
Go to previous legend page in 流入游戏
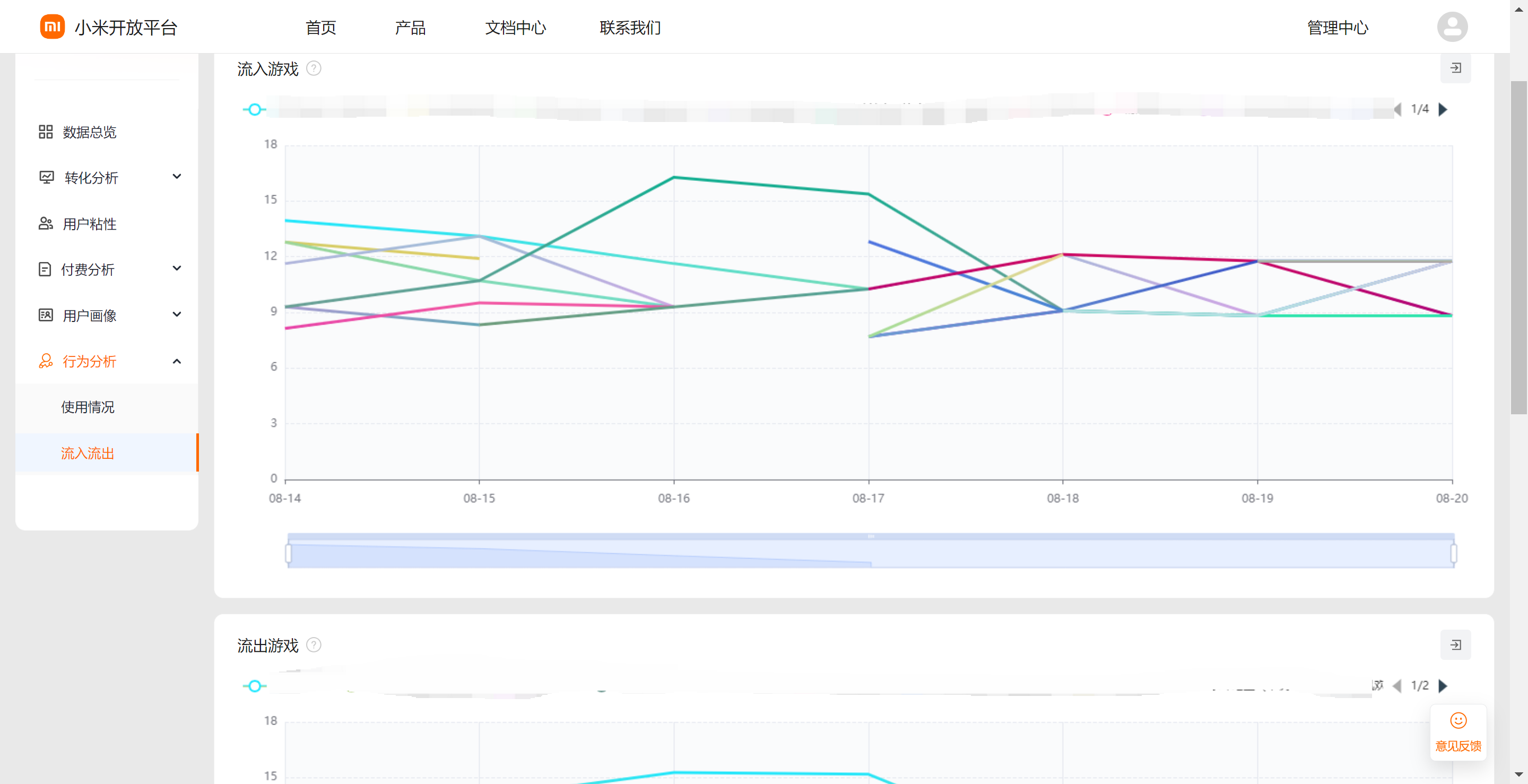point(1398,109)
